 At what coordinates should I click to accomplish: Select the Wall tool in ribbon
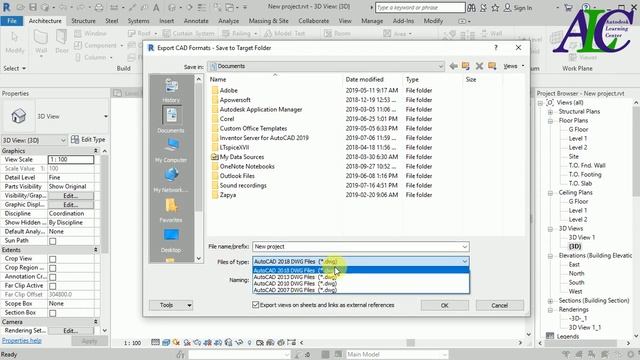[x=41, y=42]
